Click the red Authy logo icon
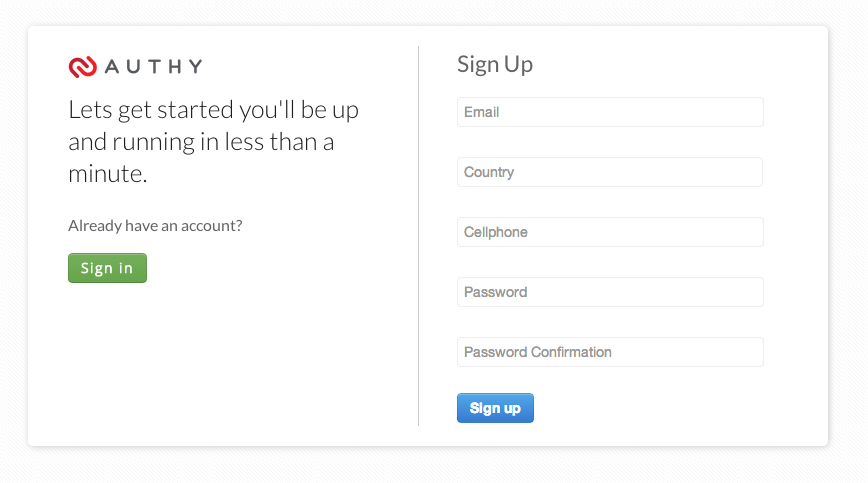The width and height of the screenshot is (868, 483). pyautogui.click(x=82, y=67)
